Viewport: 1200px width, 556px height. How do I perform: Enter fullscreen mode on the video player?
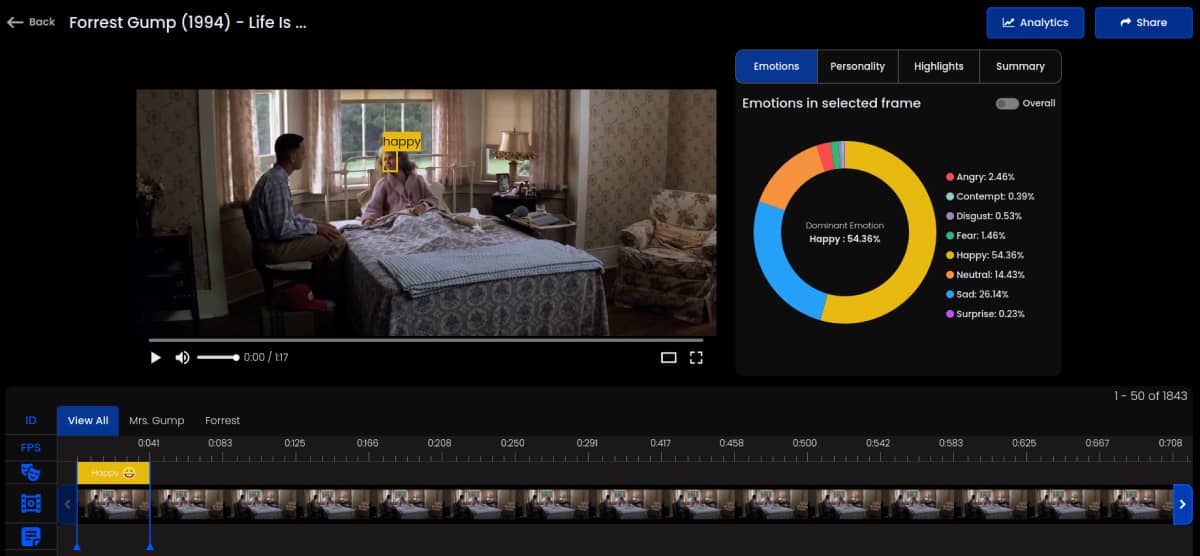pyautogui.click(x=696, y=357)
